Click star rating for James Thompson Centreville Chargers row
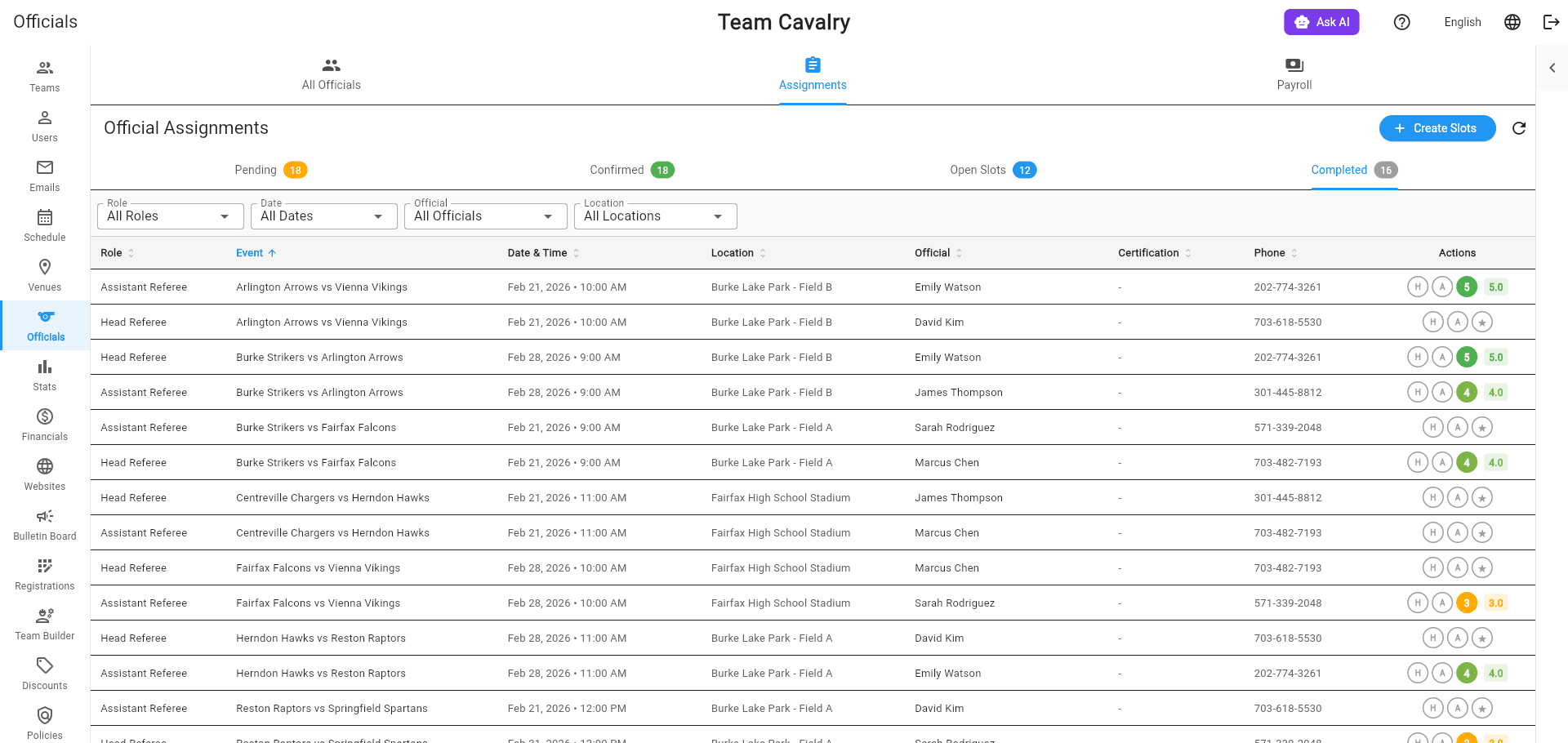 pos(1482,497)
